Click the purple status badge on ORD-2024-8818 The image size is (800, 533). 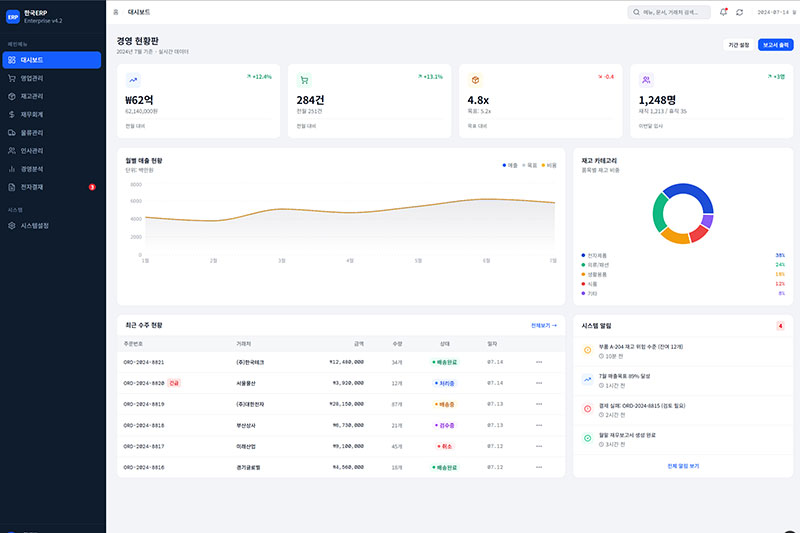pyautogui.click(x=444, y=425)
